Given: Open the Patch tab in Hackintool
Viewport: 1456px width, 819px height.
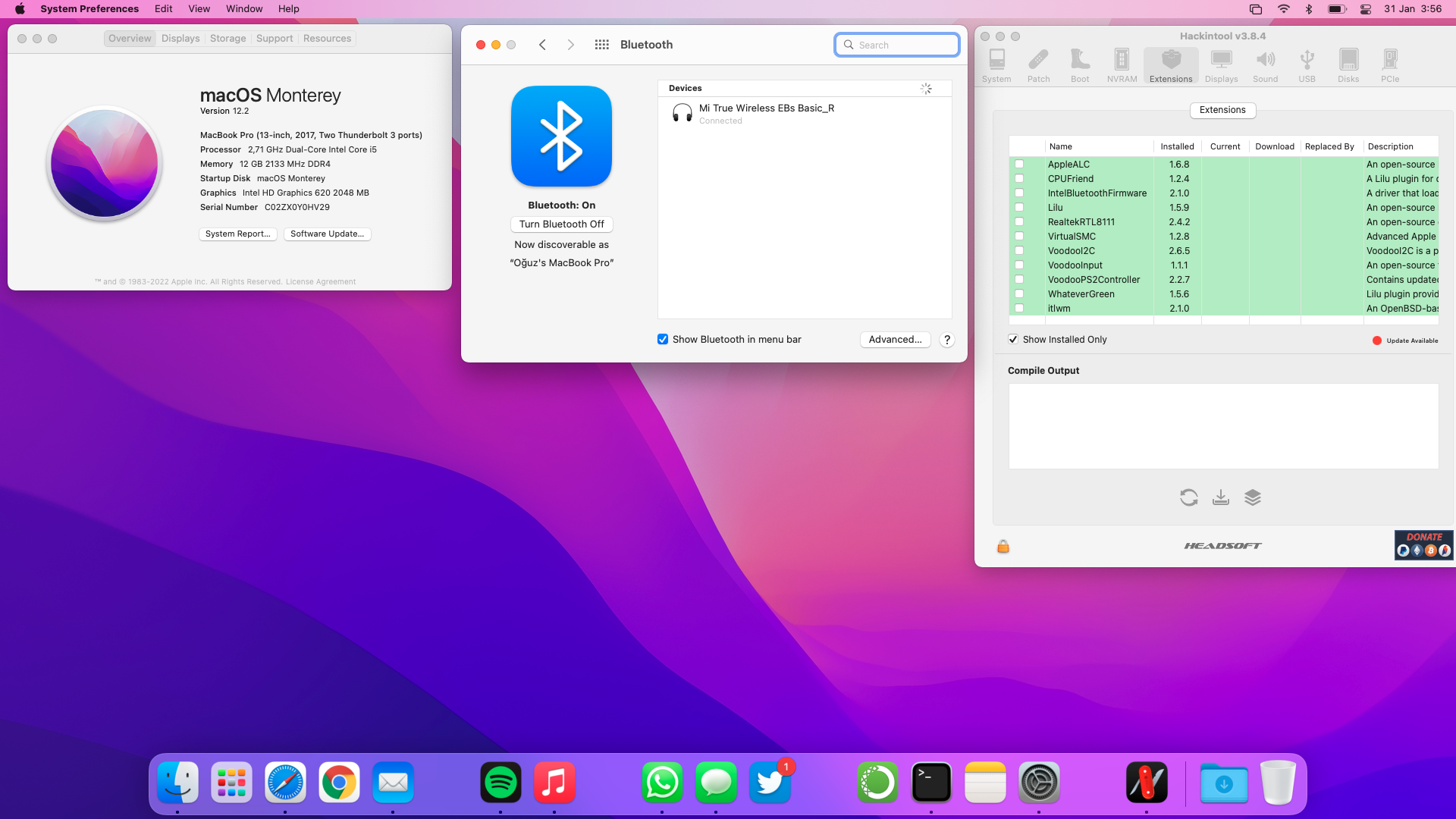Looking at the screenshot, I should coord(1038,65).
